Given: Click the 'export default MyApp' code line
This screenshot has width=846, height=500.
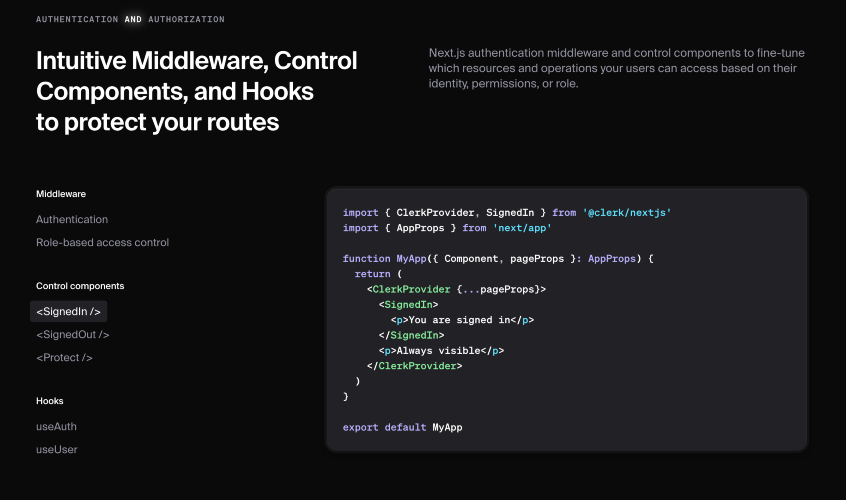Looking at the screenshot, I should click(402, 428).
